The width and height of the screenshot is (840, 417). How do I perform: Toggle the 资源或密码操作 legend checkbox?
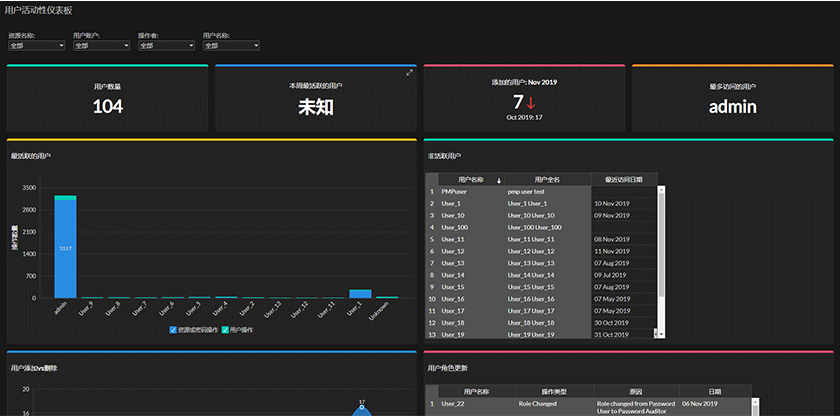click(173, 330)
